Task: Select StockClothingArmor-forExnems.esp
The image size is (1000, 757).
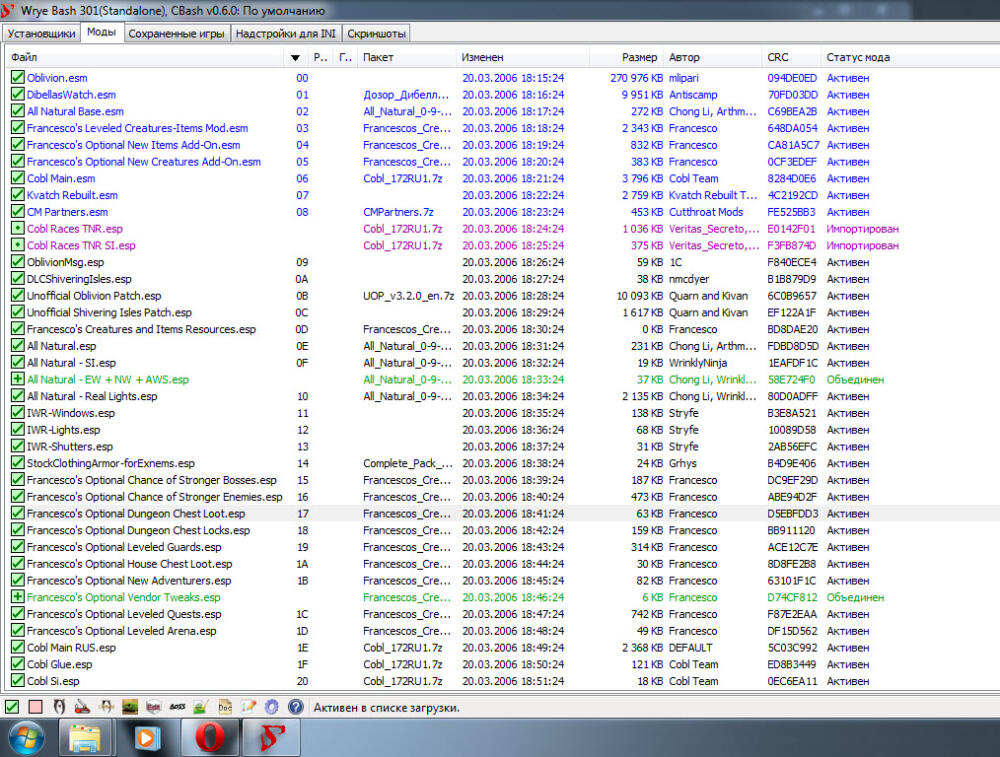Action: [111, 463]
